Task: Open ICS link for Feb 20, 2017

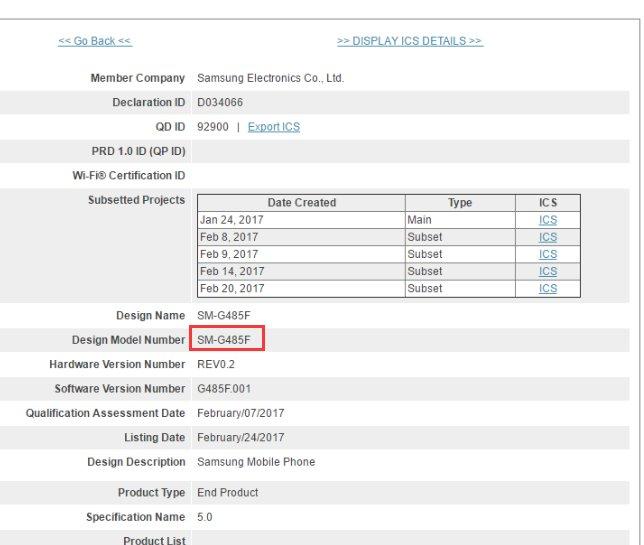Action: coord(548,289)
